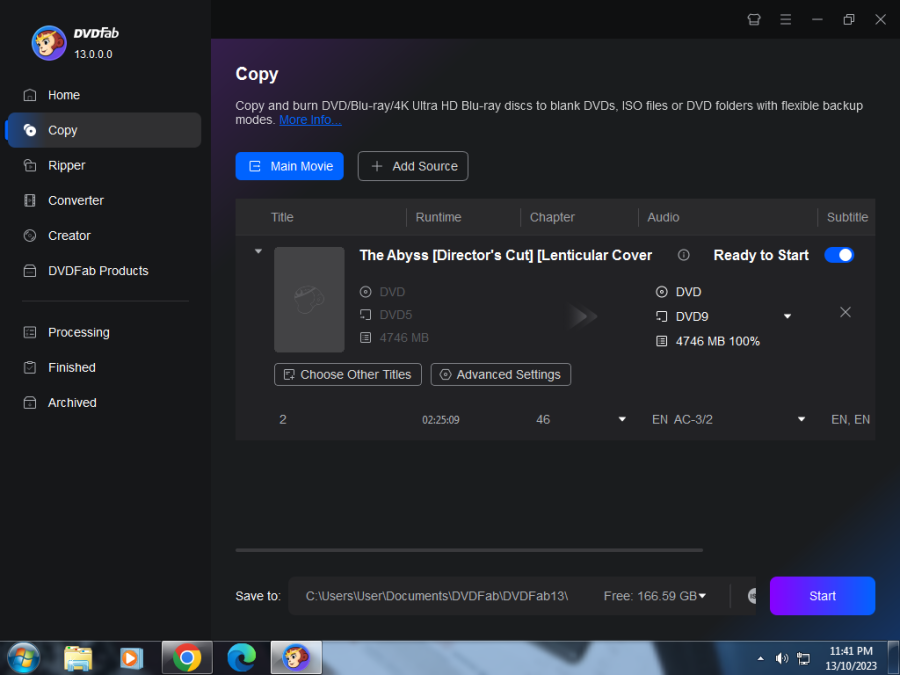This screenshot has width=900, height=675.
Task: Click the volume speaker icon in system tray
Action: (781, 658)
